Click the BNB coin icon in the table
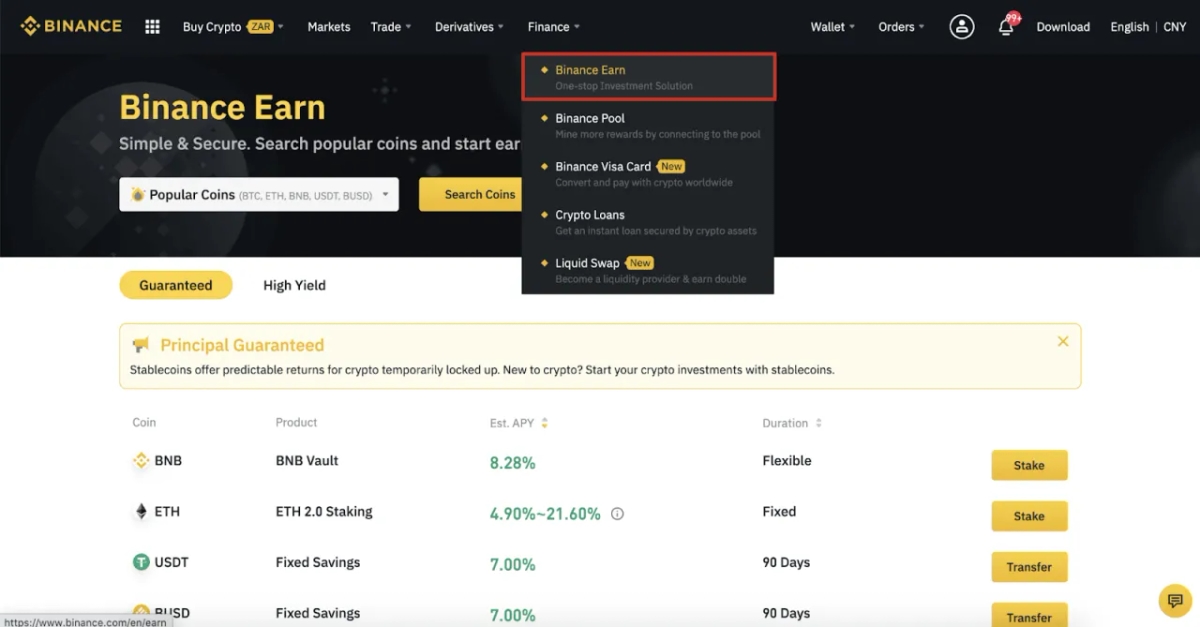The height and width of the screenshot is (627, 1200). (140, 461)
